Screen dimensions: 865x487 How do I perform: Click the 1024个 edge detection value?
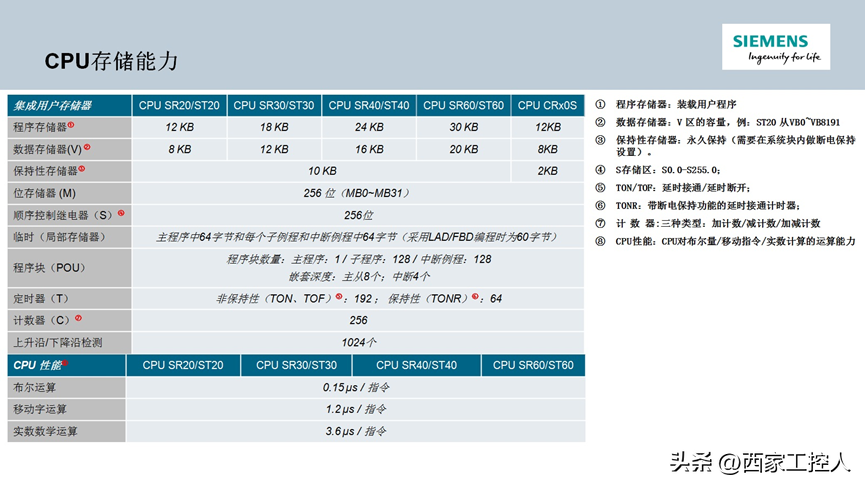tap(358, 342)
